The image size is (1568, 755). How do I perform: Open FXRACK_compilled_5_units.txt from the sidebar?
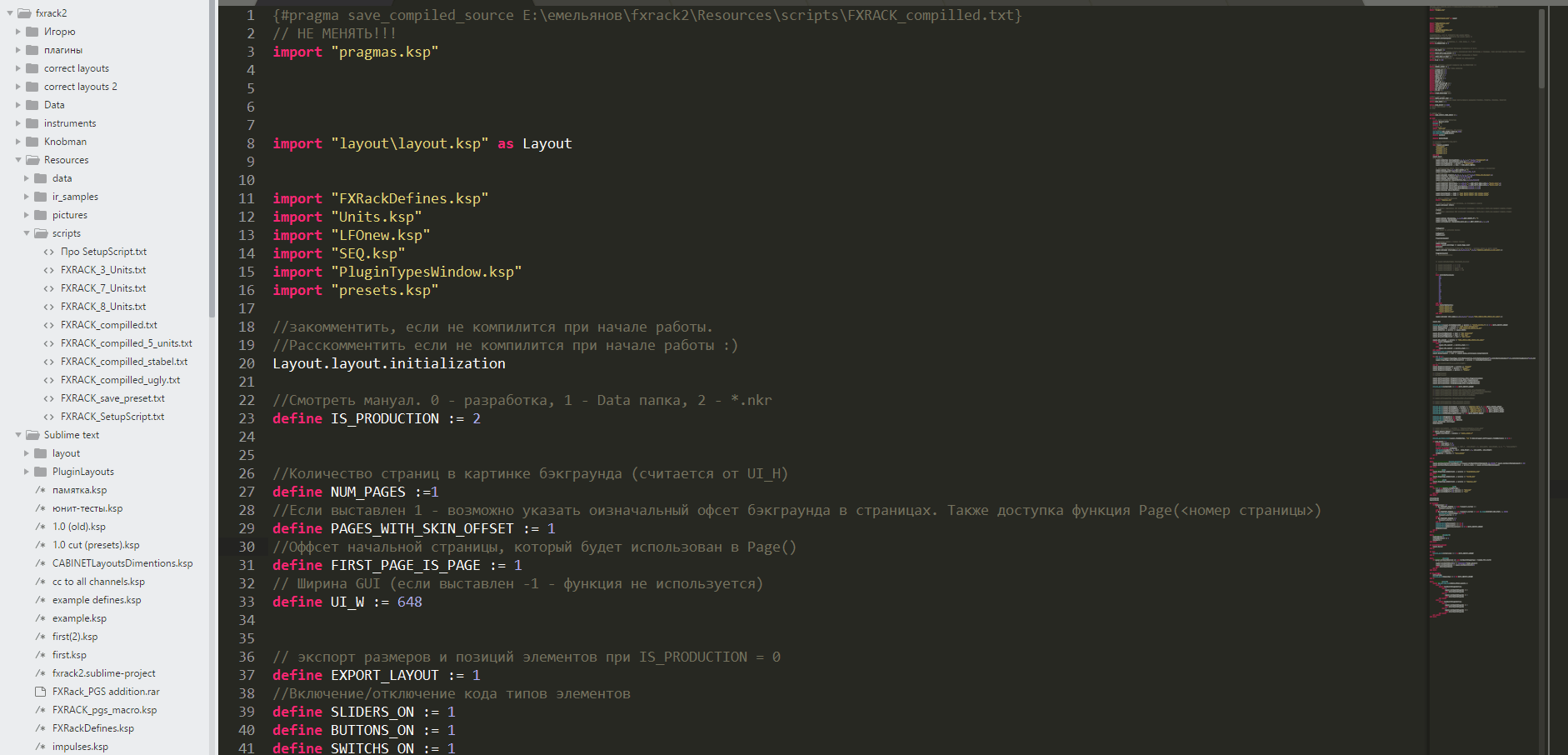(x=127, y=343)
